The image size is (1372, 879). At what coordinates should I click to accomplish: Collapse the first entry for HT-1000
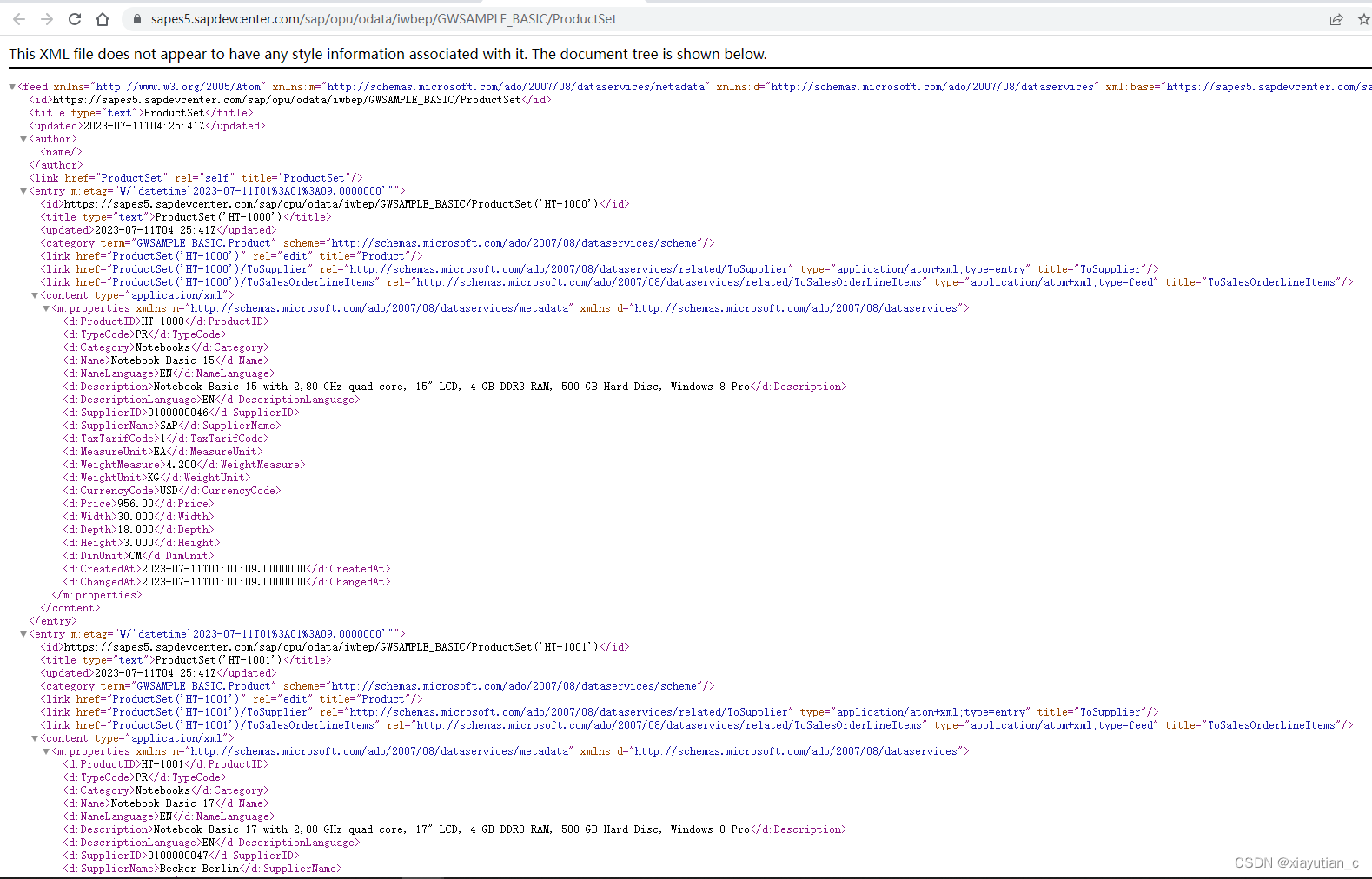23,191
